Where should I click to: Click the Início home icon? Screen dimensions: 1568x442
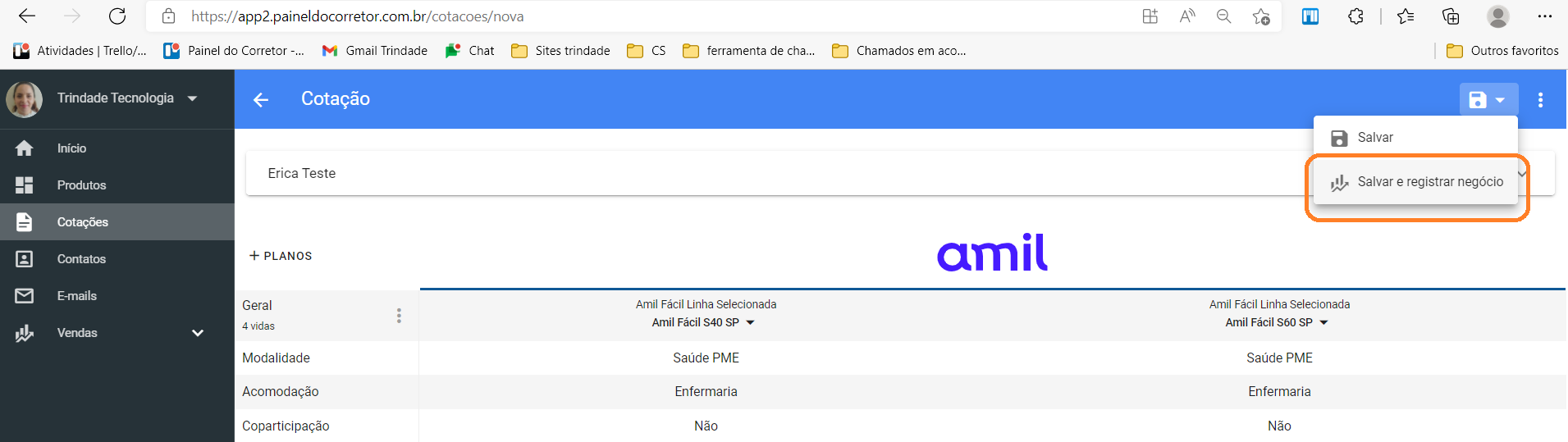point(25,148)
